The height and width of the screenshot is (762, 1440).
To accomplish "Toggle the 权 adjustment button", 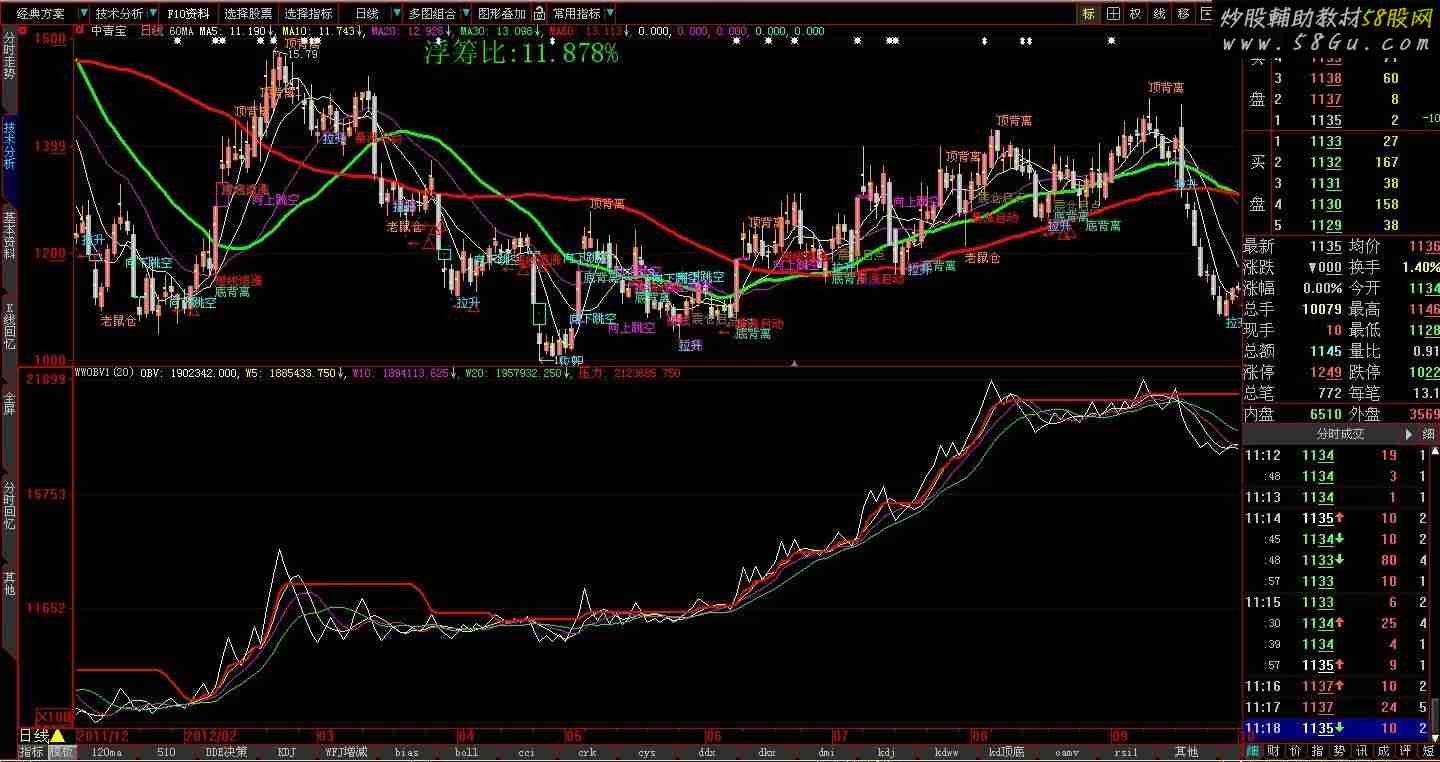I will [x=1136, y=14].
